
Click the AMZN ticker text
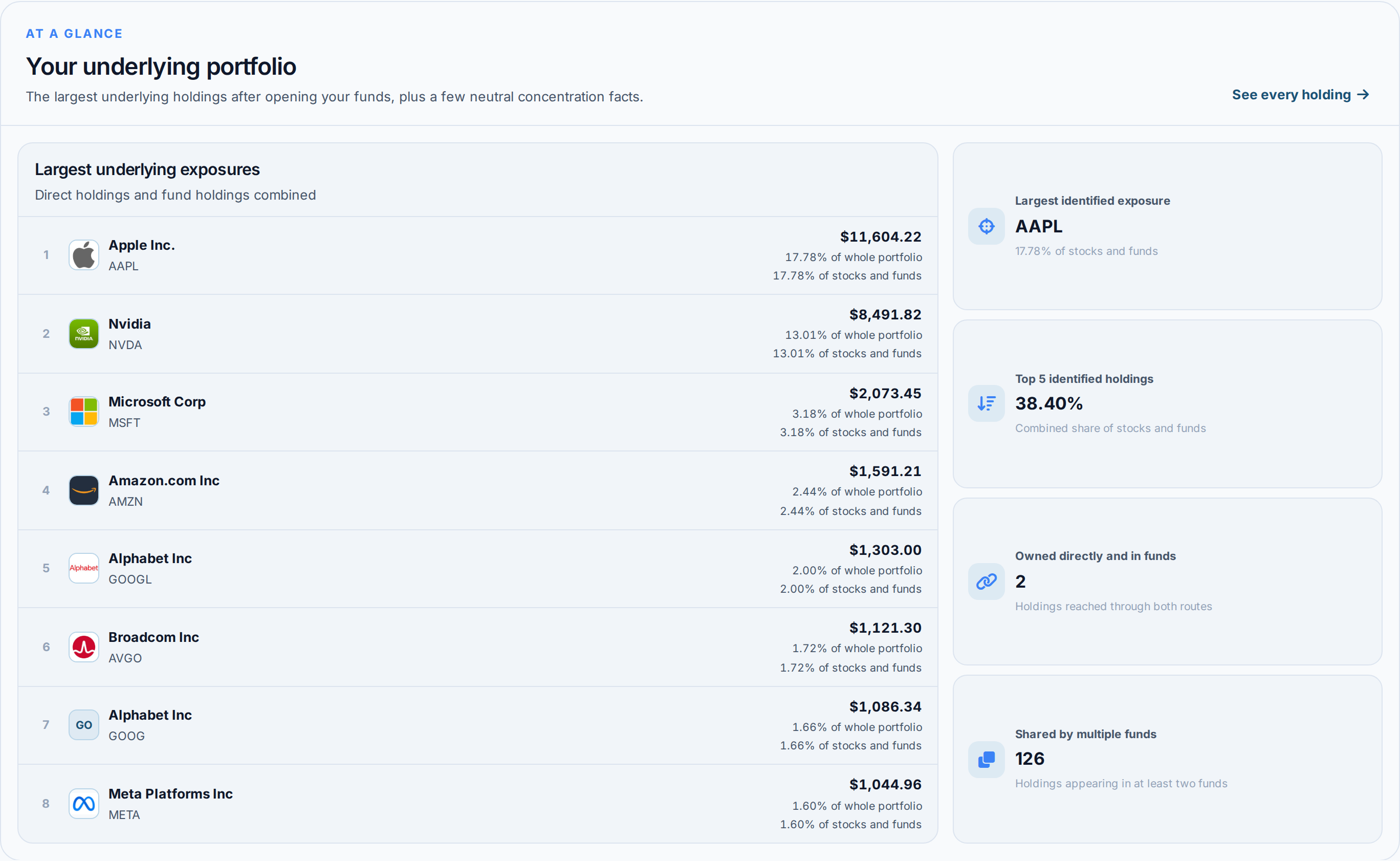pyautogui.click(x=126, y=502)
